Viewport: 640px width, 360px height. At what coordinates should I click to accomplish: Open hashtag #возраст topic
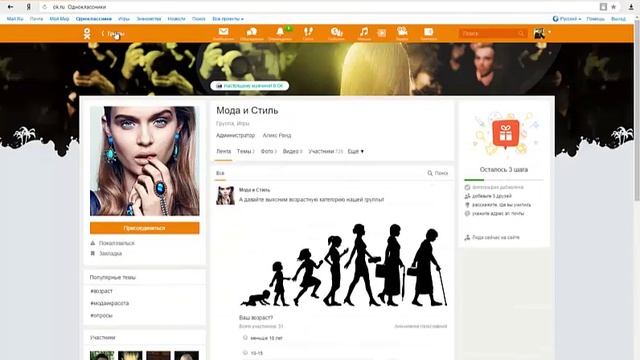[101, 291]
